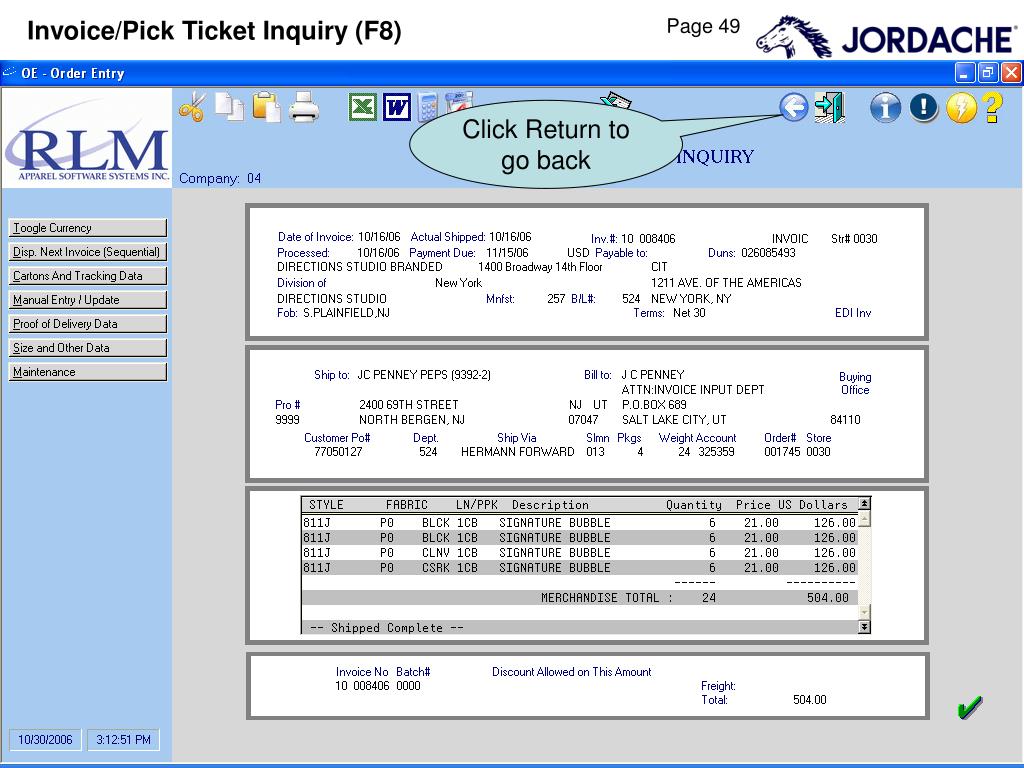Click the exclamation alert icon
The width and height of the screenshot is (1024, 768).
coord(923,107)
